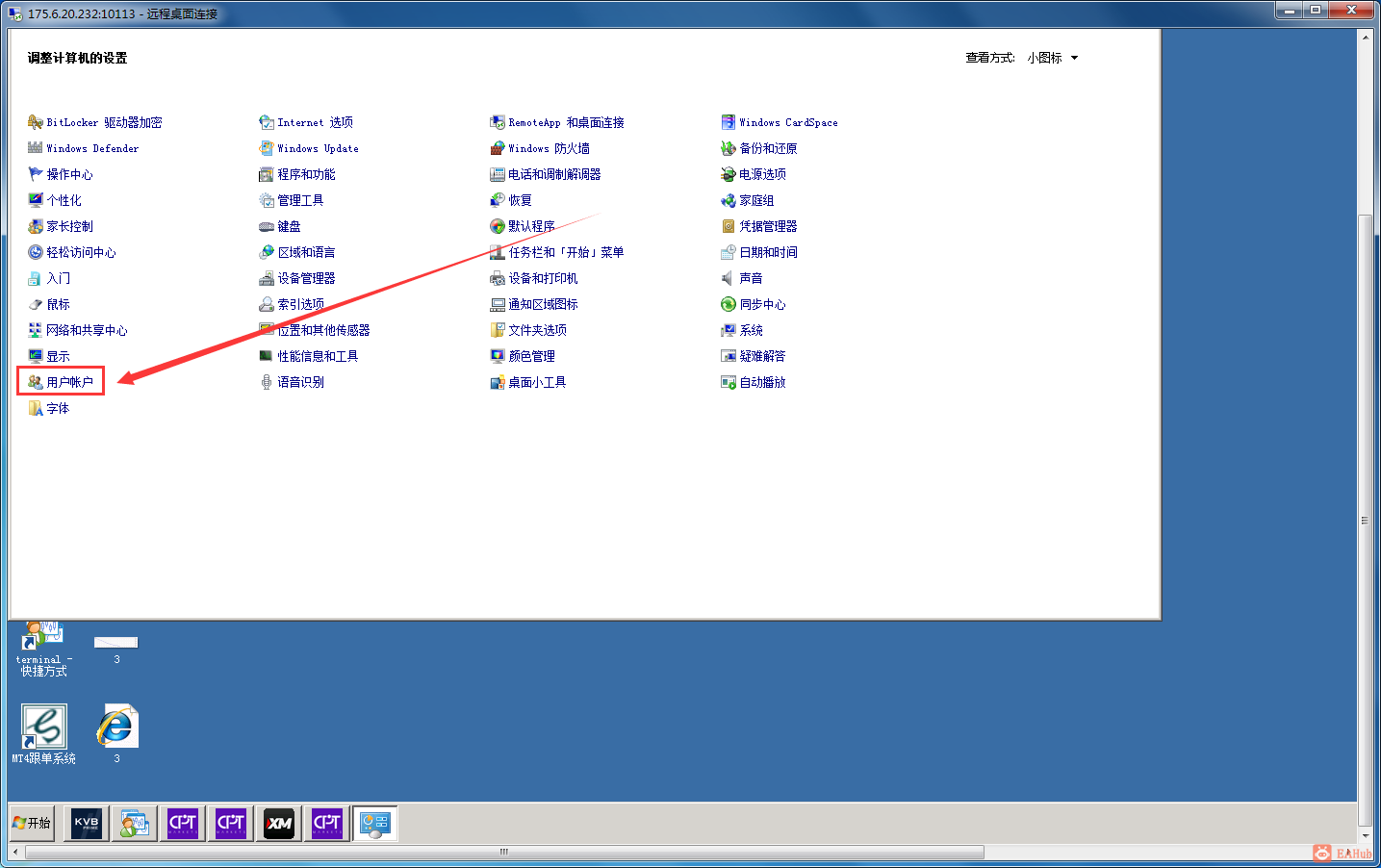Image resolution: width=1381 pixels, height=868 pixels.
Task: Click the Windows Defender icon
Action: point(36,148)
